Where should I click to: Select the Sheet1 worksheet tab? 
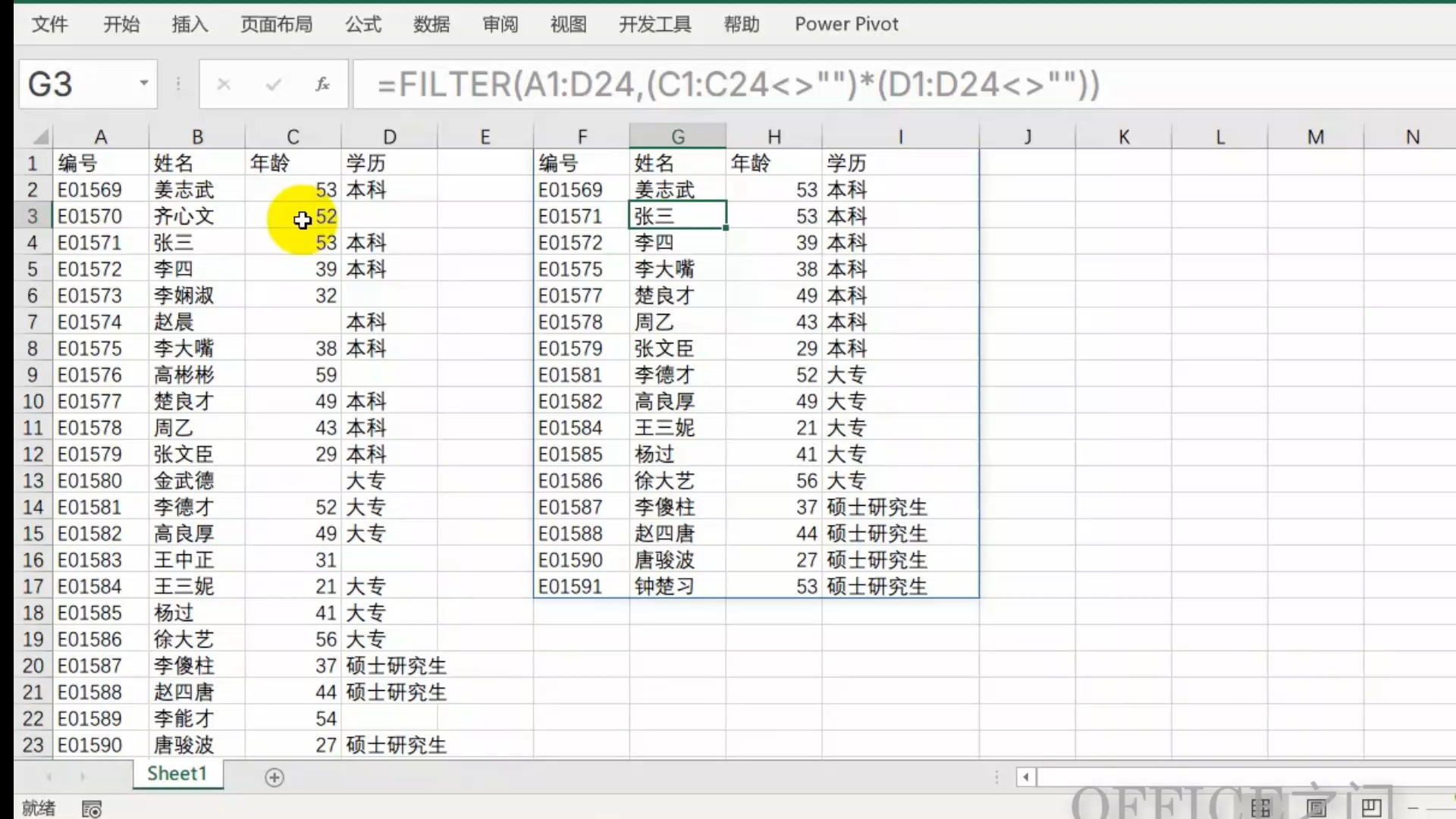coord(177,774)
